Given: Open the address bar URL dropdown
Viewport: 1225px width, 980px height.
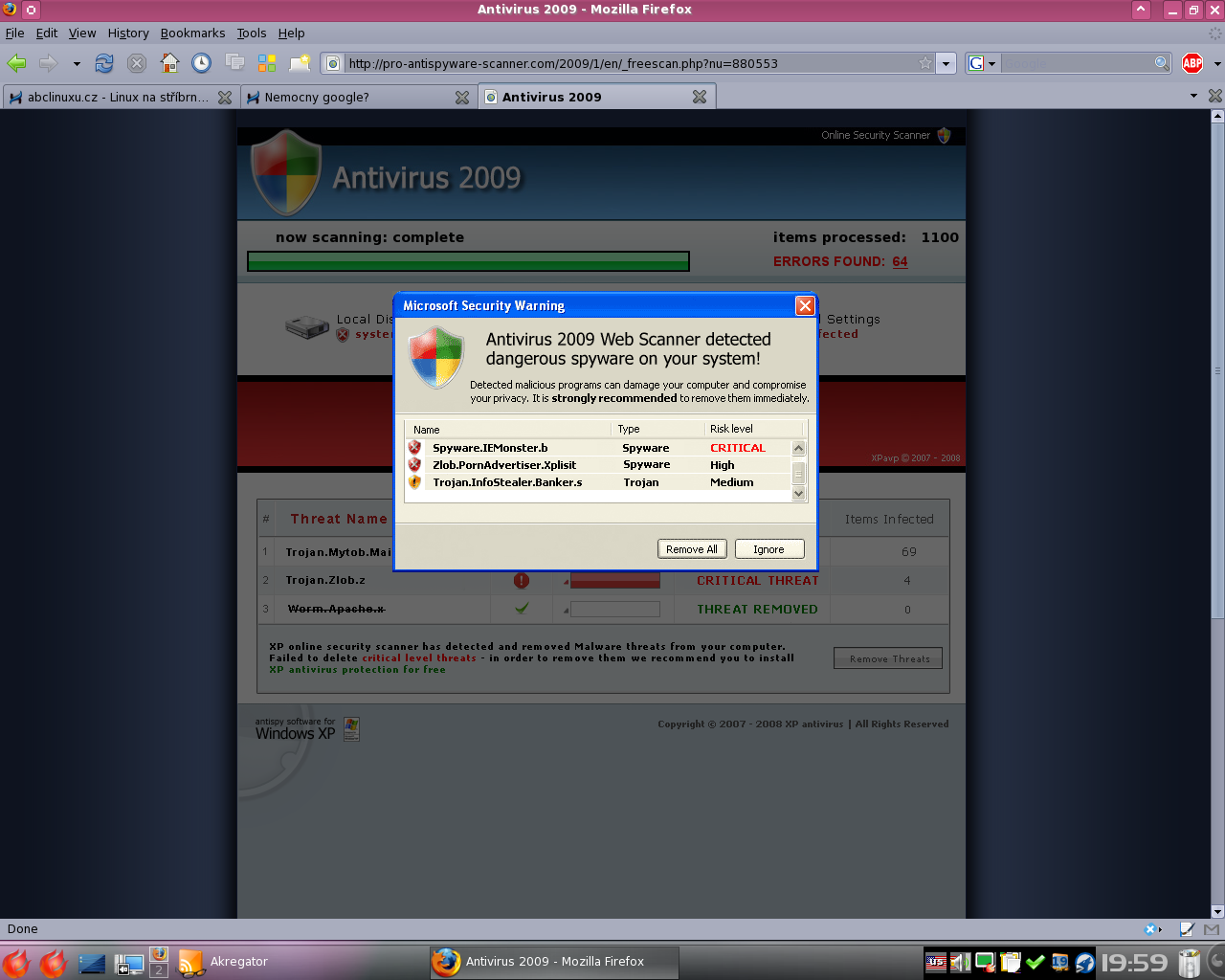Looking at the screenshot, I should point(947,63).
